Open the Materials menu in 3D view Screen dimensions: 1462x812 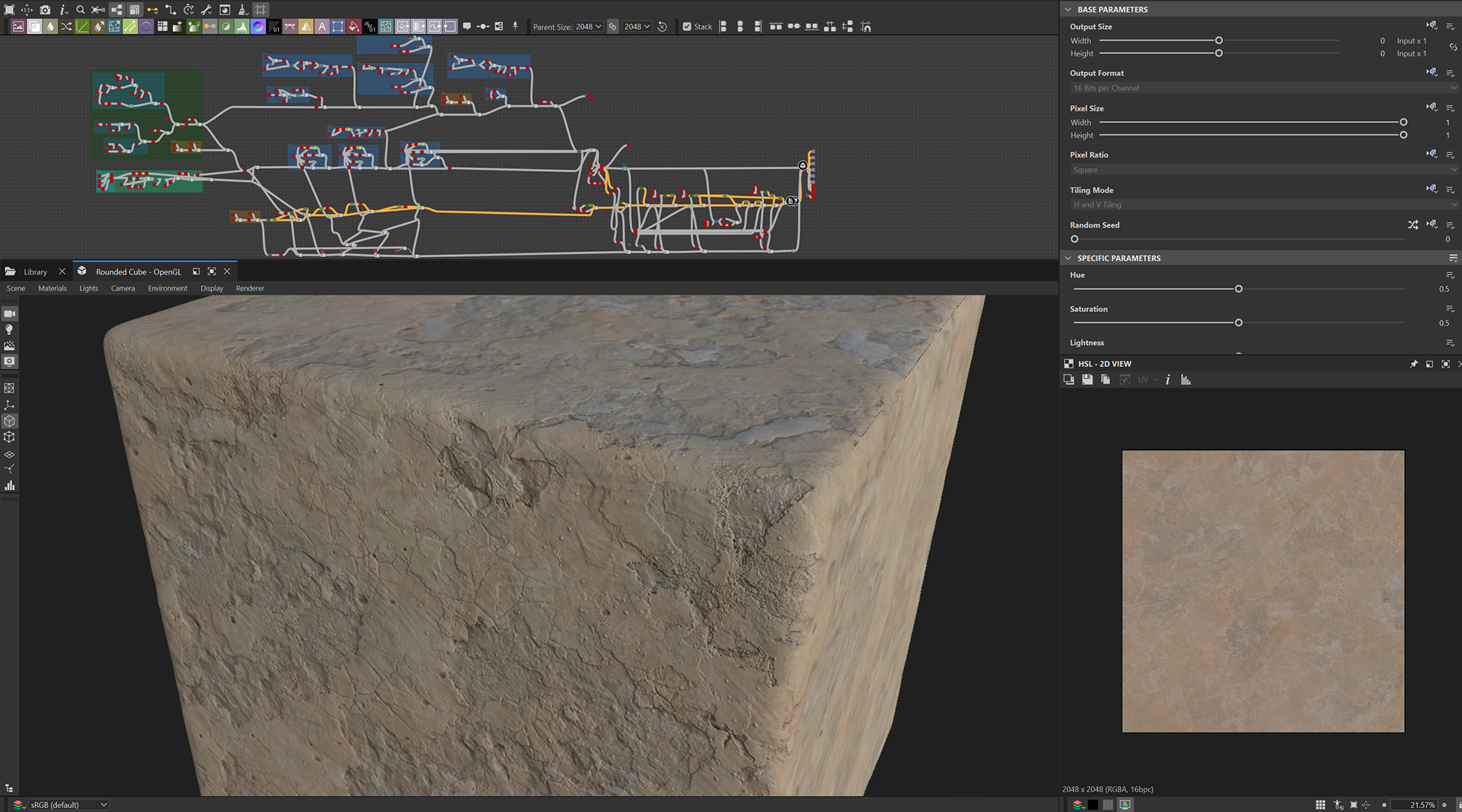[52, 288]
